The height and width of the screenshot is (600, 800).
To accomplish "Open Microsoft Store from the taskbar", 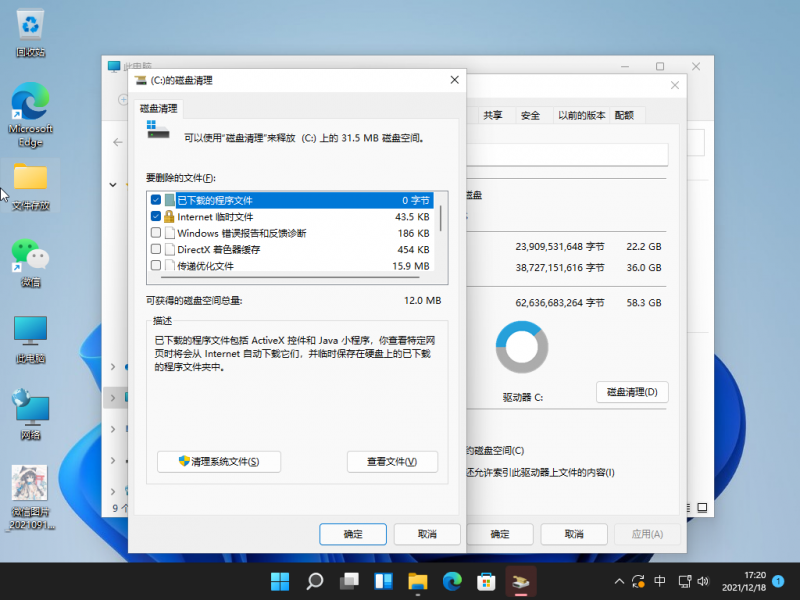I will coord(486,581).
